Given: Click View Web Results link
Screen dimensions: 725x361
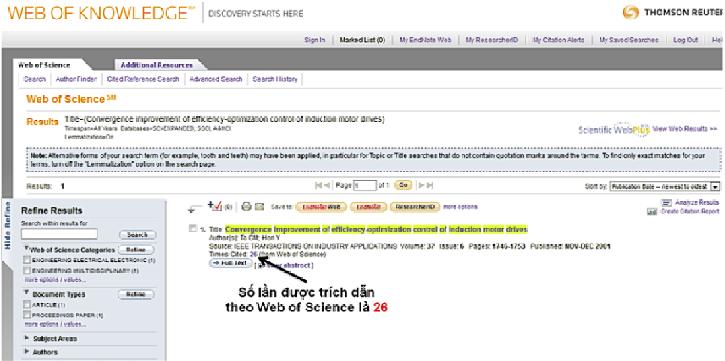Looking at the screenshot, I should click(685, 128).
